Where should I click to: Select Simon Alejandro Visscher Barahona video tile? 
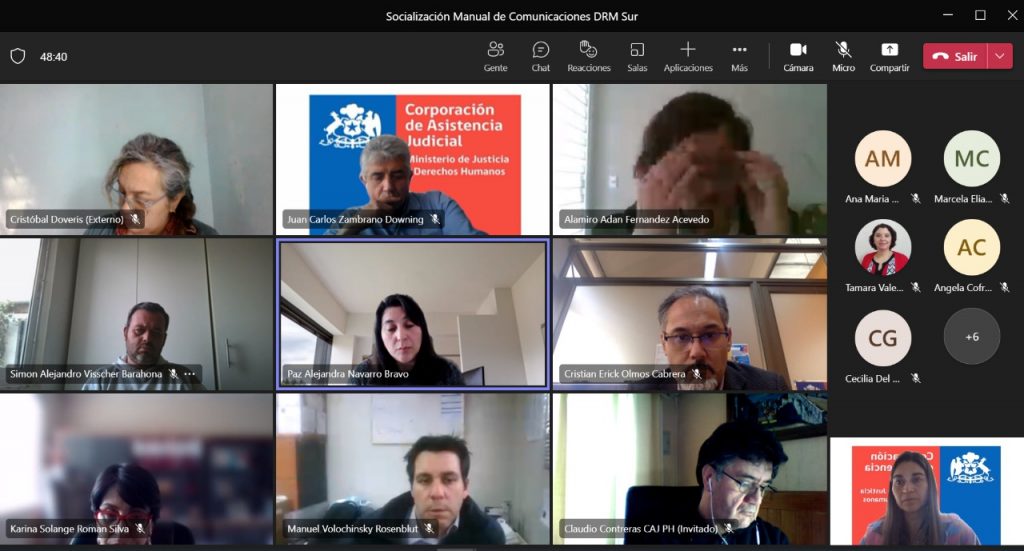136,314
